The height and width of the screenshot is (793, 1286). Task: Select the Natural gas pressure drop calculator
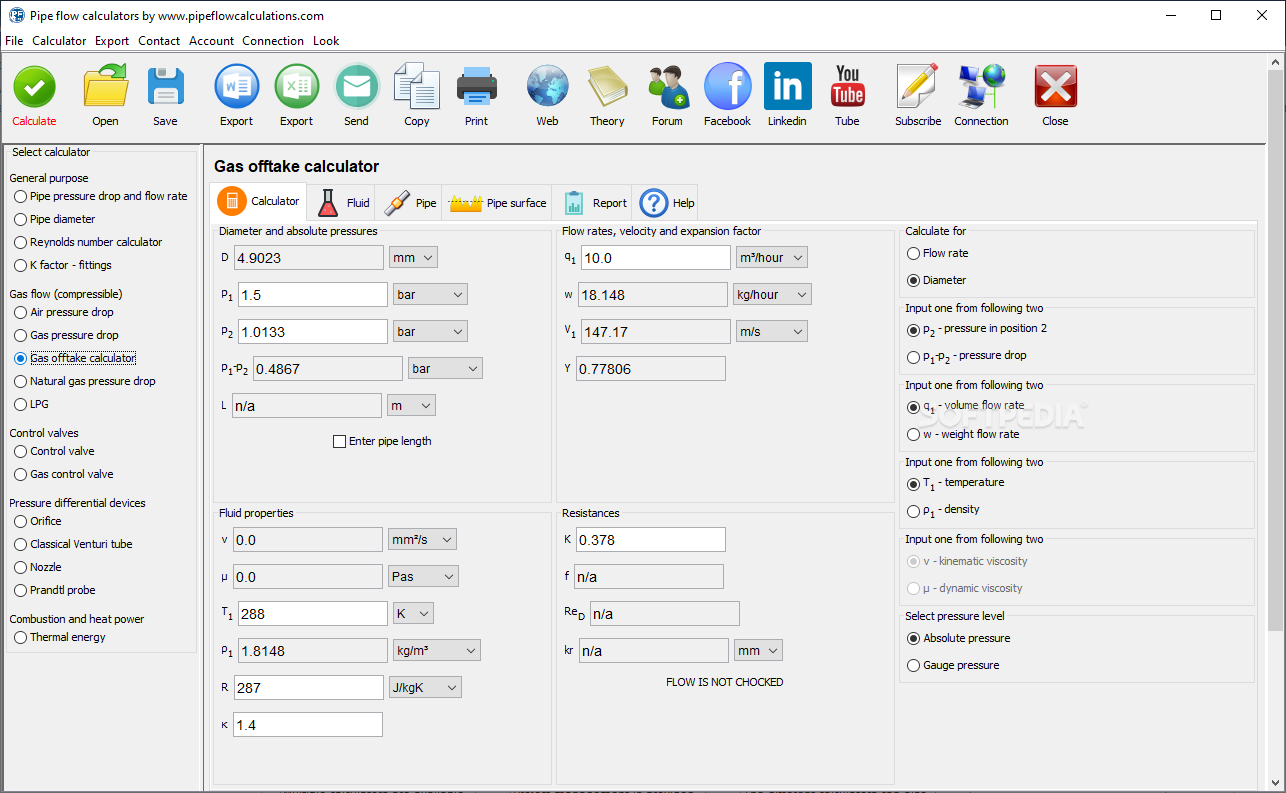[x=85, y=381]
